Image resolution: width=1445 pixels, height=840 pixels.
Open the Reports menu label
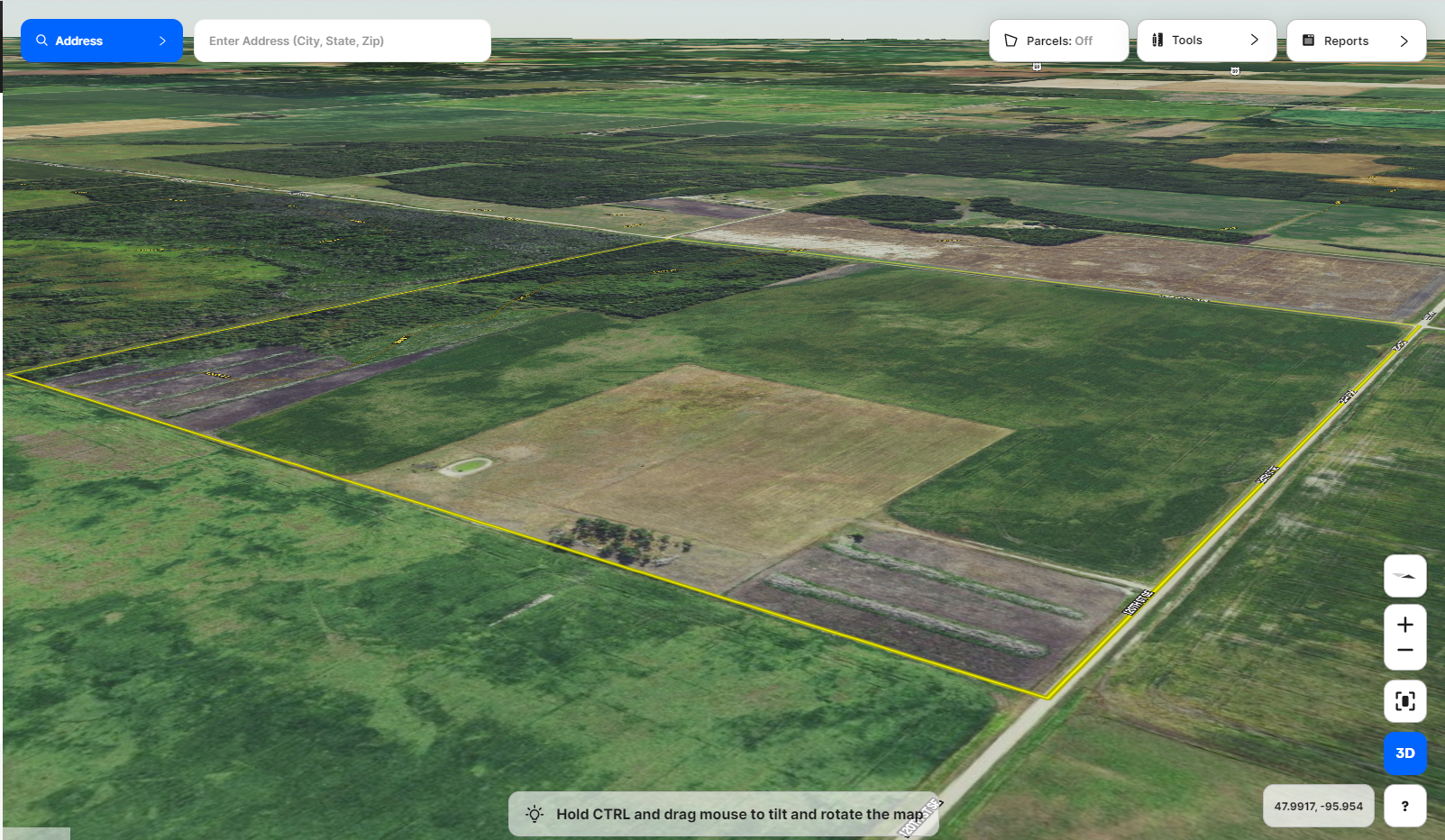pos(1346,41)
